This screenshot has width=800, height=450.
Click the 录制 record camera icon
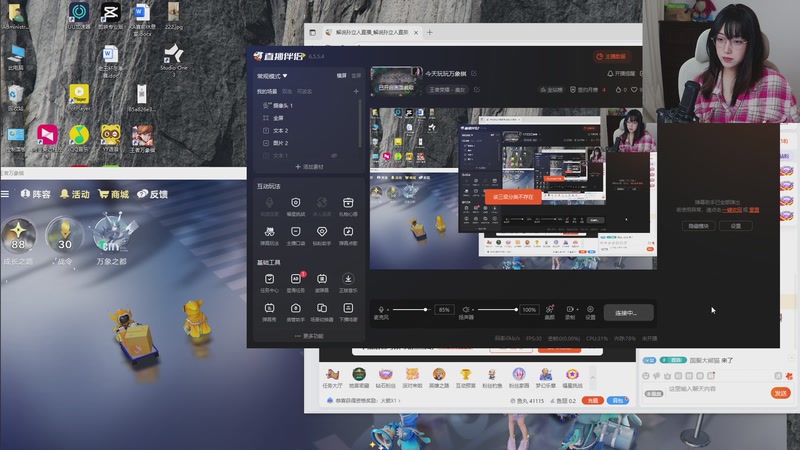click(x=569, y=309)
